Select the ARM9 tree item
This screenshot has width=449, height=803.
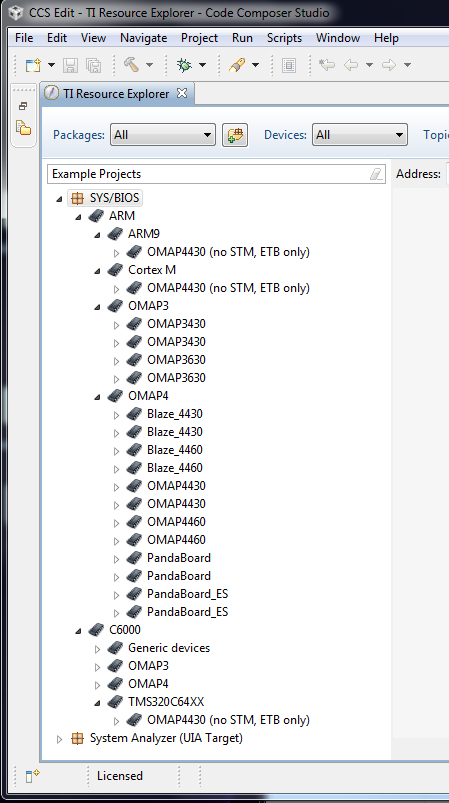[144, 234]
